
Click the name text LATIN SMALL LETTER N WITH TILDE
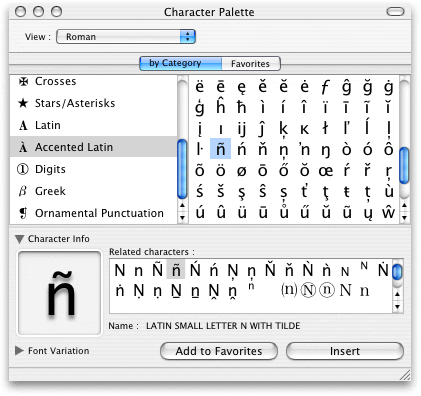[223, 326]
